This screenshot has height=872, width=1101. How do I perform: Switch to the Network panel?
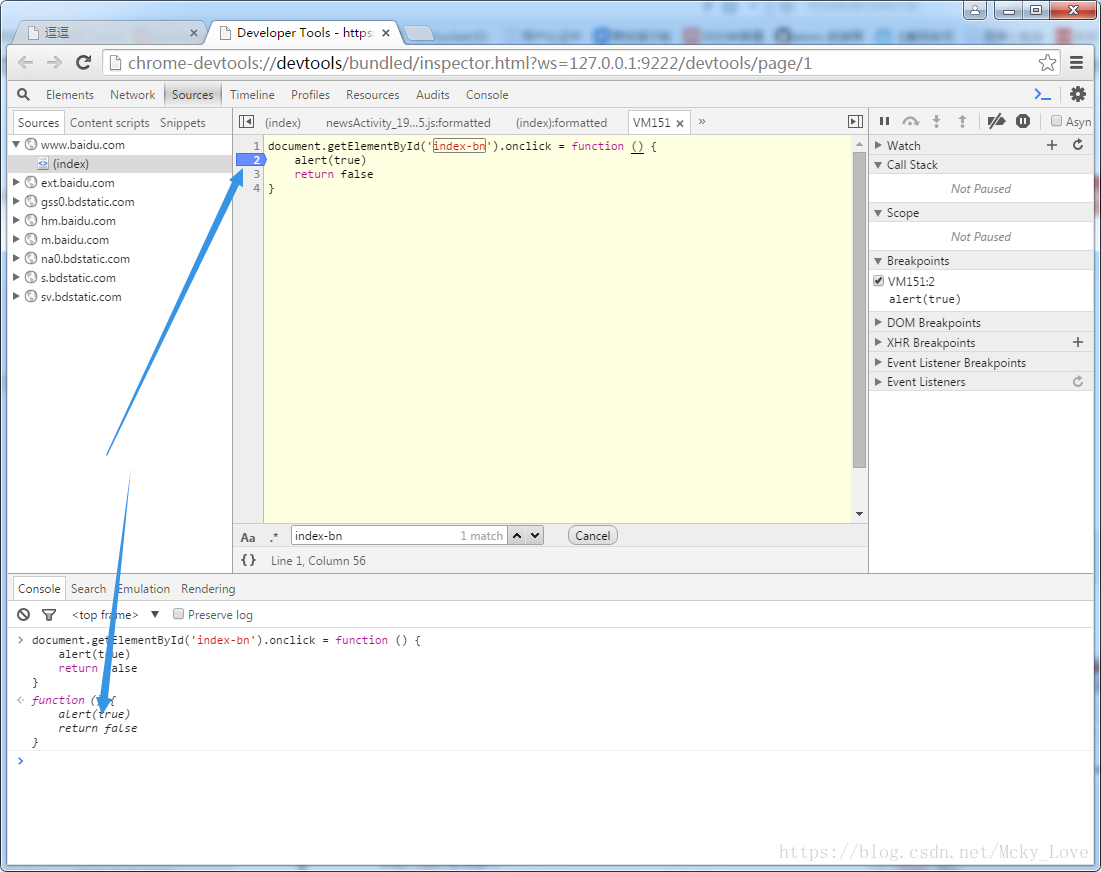[132, 94]
